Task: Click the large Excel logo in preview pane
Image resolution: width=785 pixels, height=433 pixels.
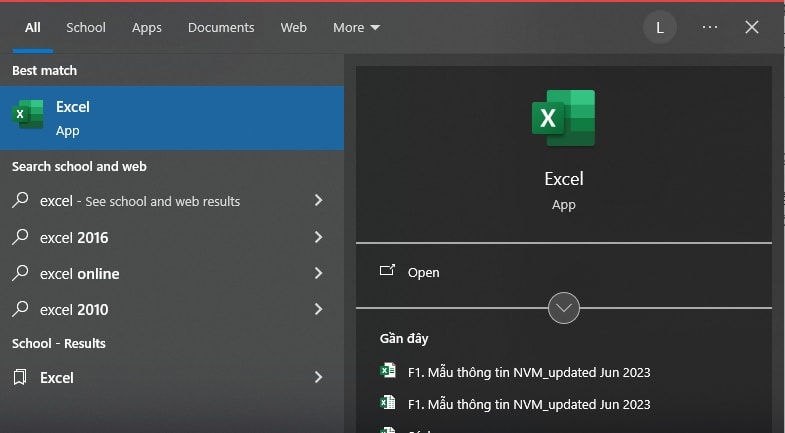Action: tap(564, 118)
